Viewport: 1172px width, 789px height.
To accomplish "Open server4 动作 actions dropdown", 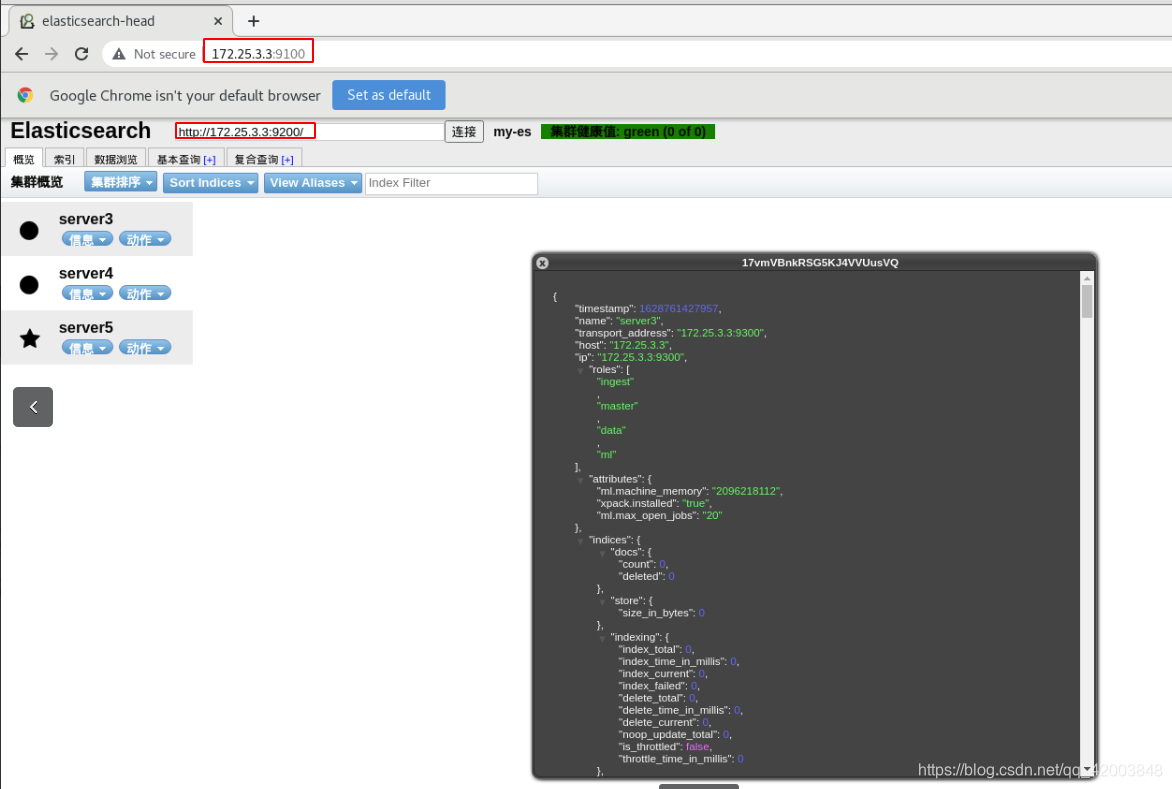I will coord(145,294).
